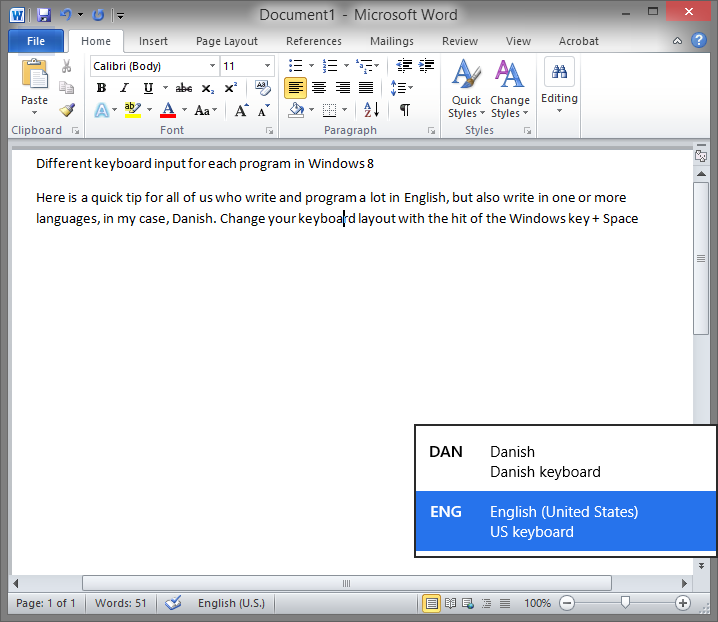Click the Sort A-Z icon
Viewport: 718px width, 622px height.
point(371,110)
